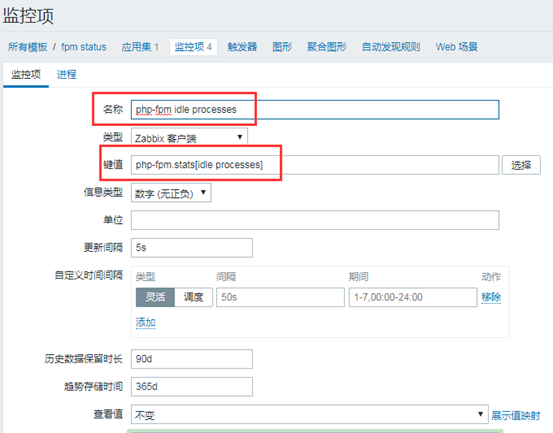Click the 名称 input field
Image resolution: width=553 pixels, height=433 pixels.
point(315,110)
